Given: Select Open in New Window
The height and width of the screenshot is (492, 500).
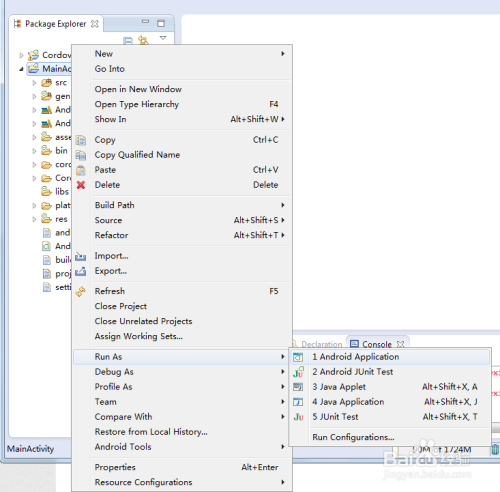Looking at the screenshot, I should pos(182,89).
